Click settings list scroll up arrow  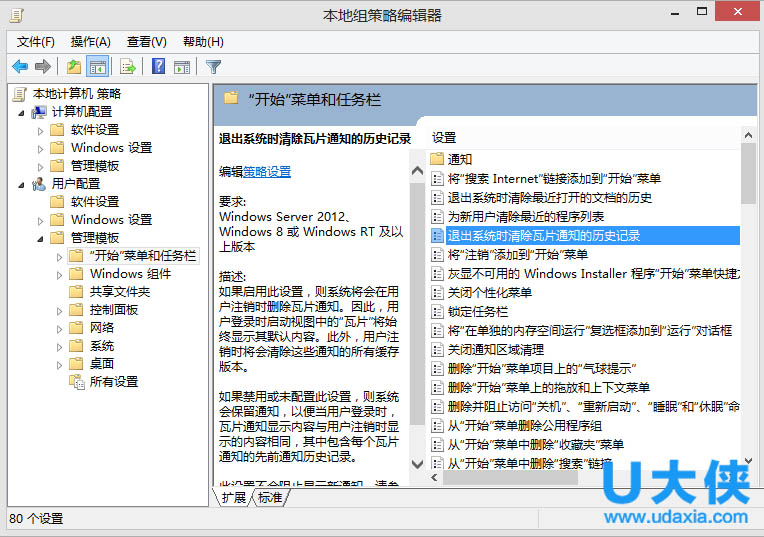pyautogui.click(x=748, y=135)
